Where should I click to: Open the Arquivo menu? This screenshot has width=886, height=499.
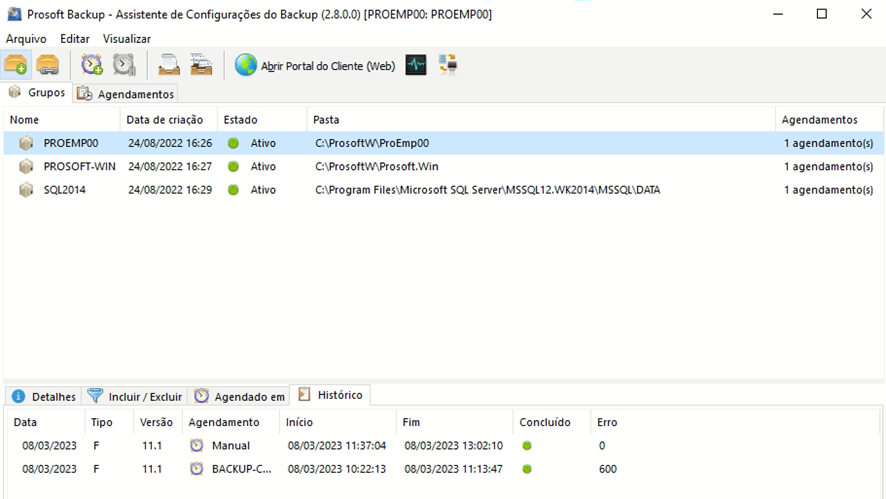click(x=26, y=38)
